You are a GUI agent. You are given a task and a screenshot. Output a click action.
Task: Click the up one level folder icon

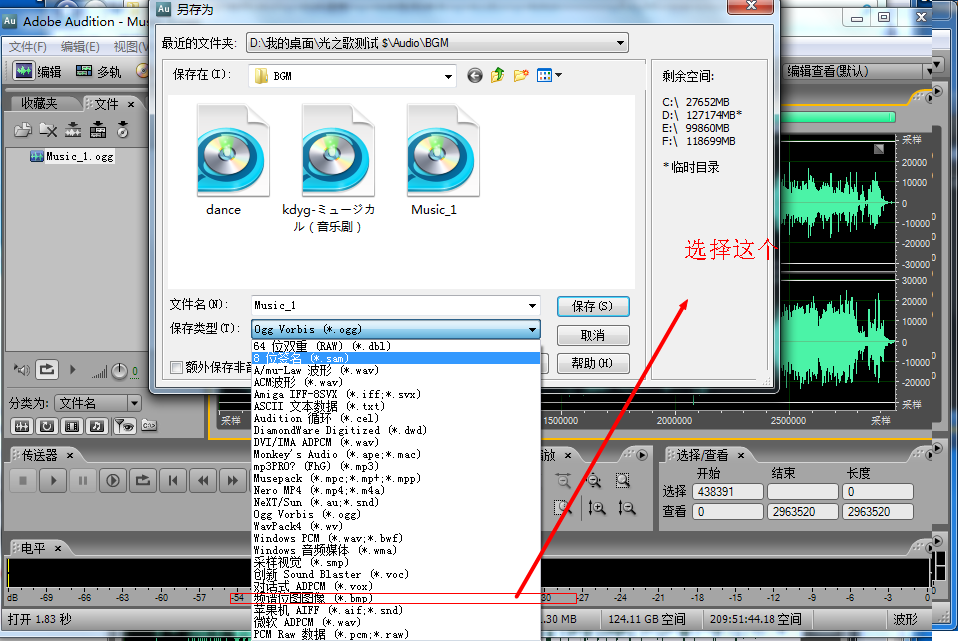coord(497,75)
